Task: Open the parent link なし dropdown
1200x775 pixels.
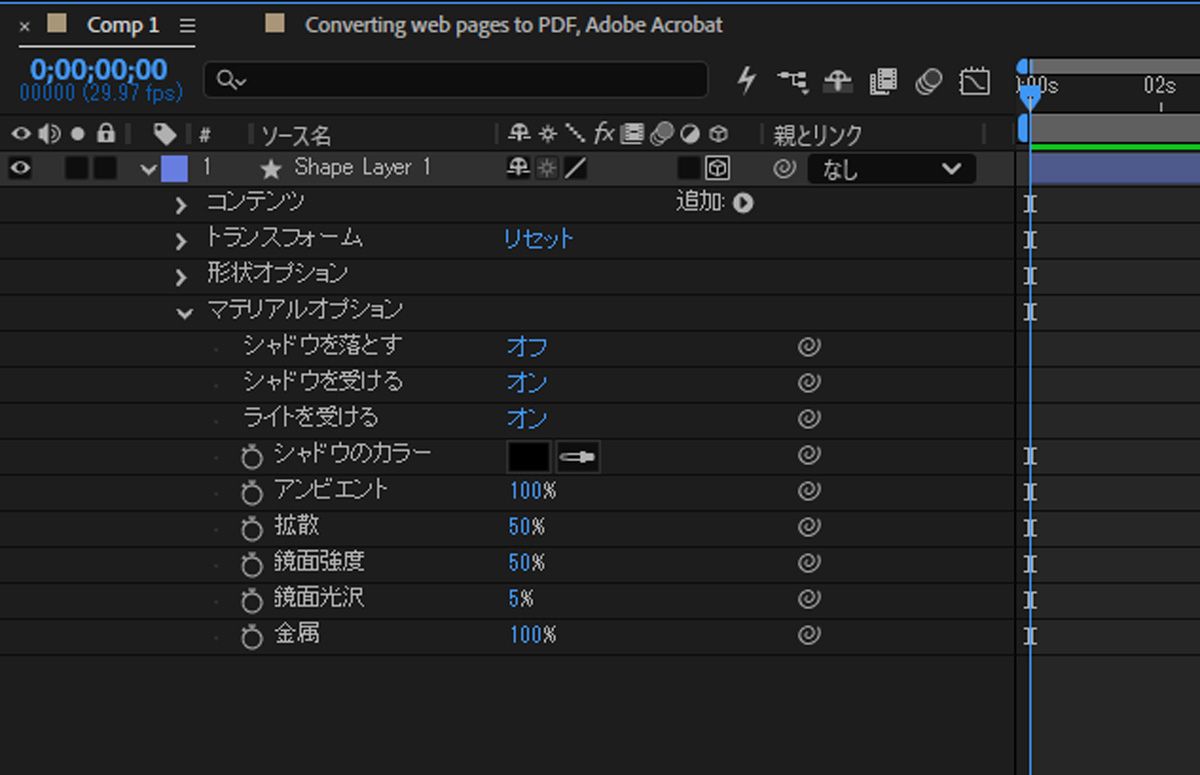Action: click(891, 169)
